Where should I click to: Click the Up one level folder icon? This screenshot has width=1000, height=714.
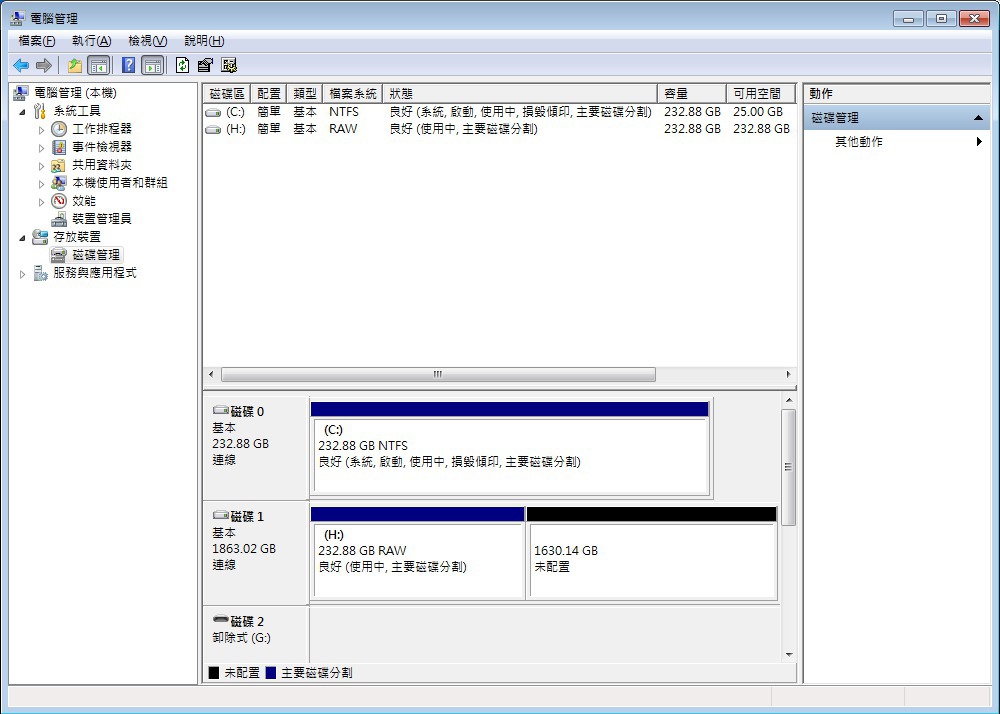(x=75, y=65)
